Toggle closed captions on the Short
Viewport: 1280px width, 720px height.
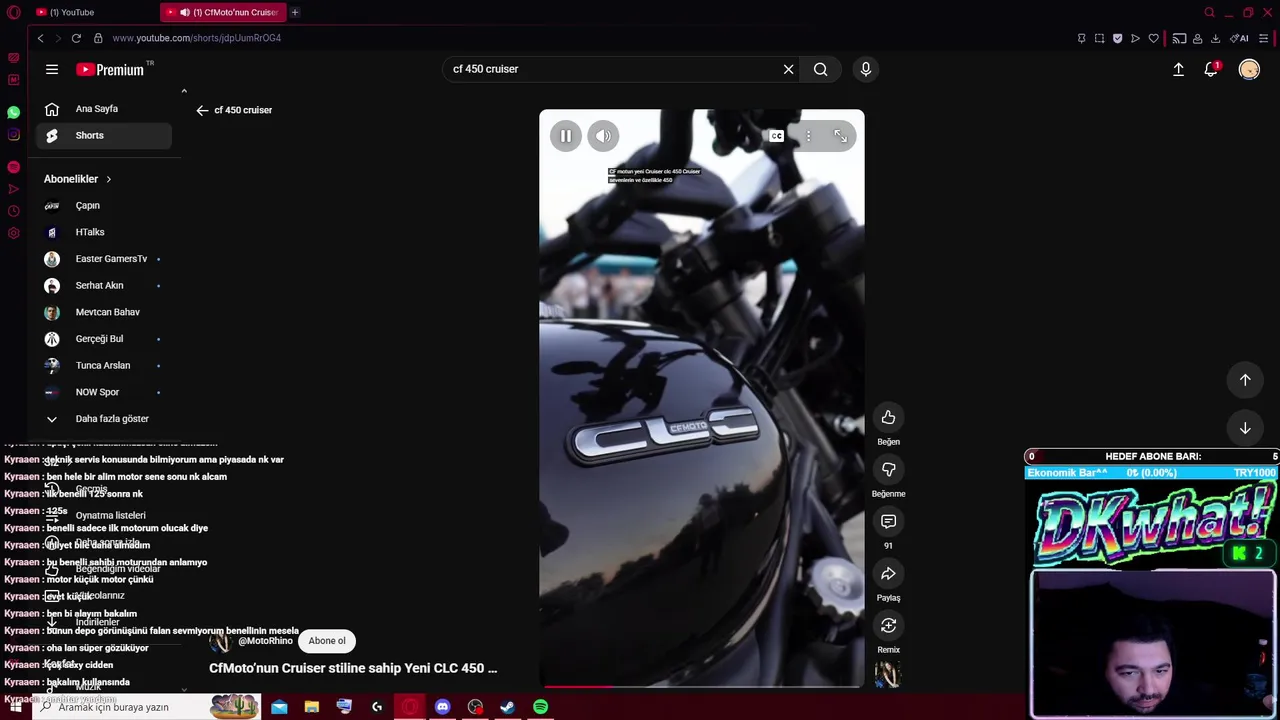tap(776, 136)
